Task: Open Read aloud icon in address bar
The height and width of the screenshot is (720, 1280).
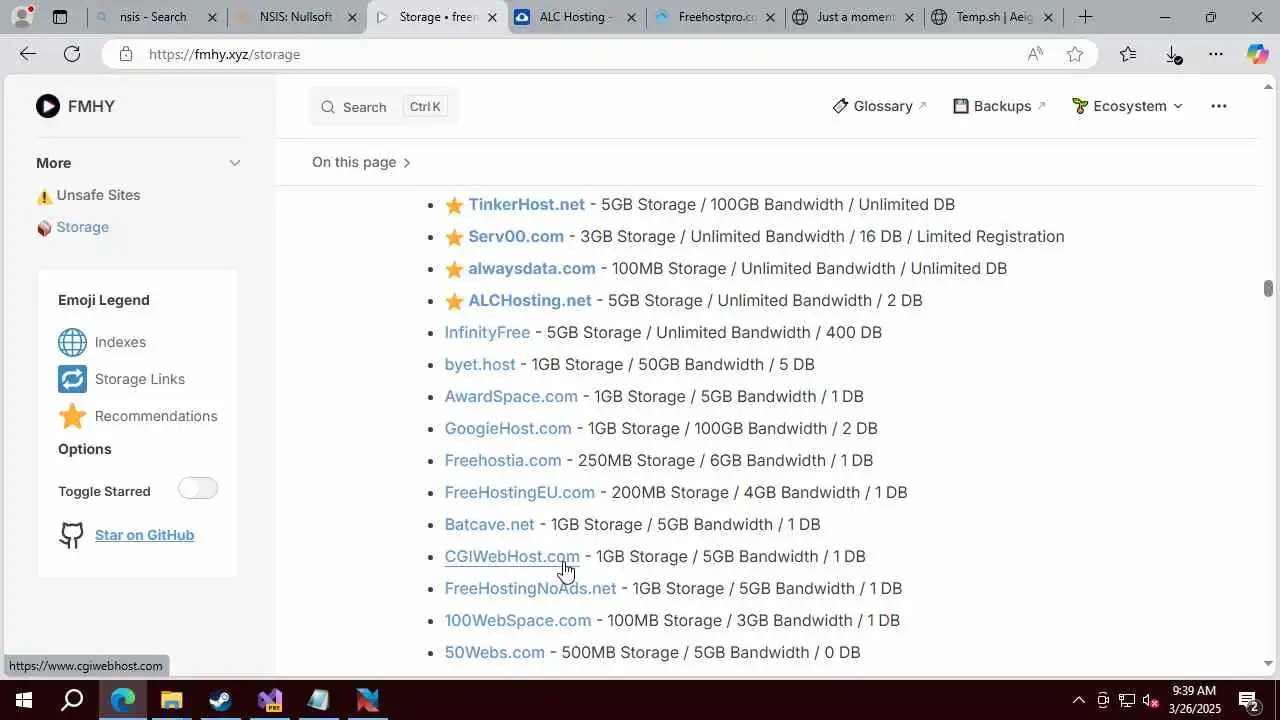Action: (x=1035, y=54)
